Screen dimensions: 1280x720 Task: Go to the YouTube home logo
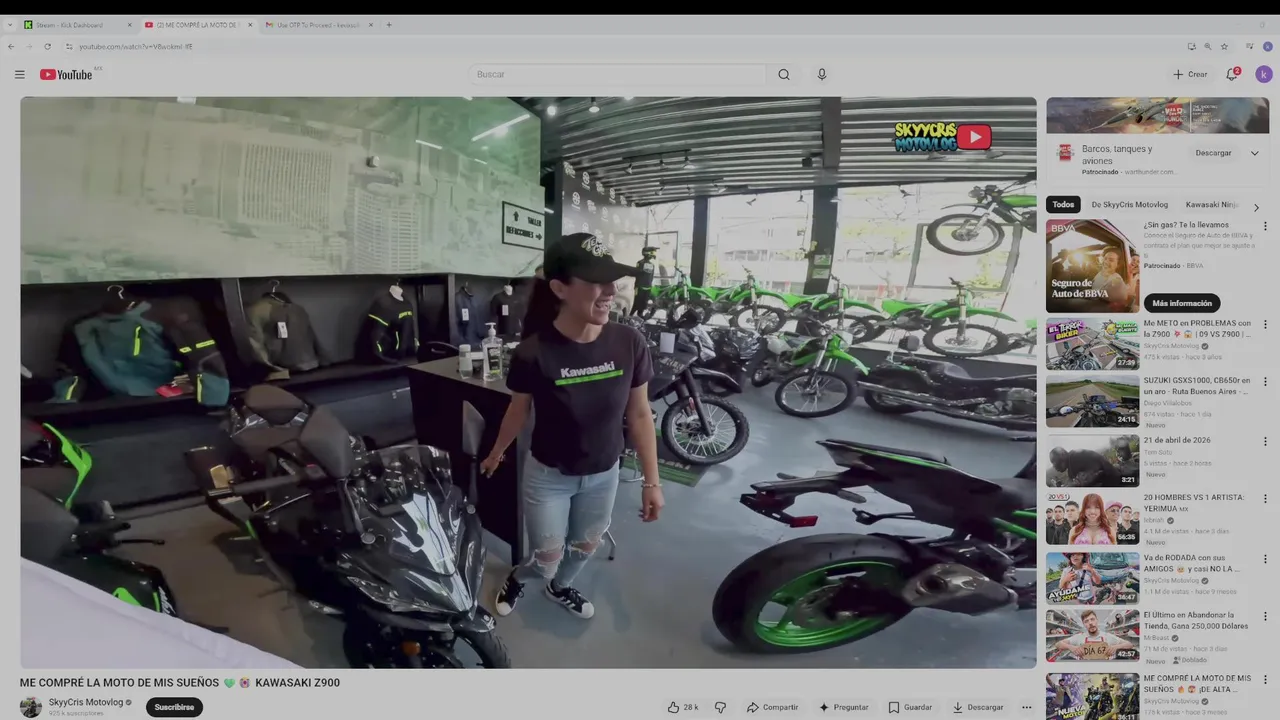point(67,74)
